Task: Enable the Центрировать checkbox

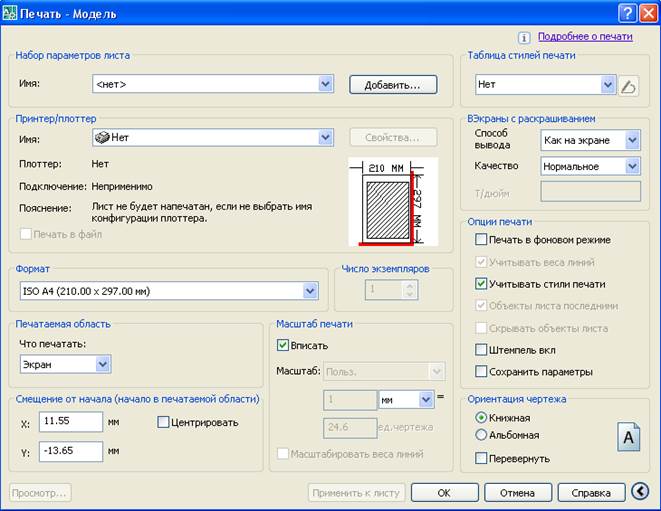Action: [163, 422]
